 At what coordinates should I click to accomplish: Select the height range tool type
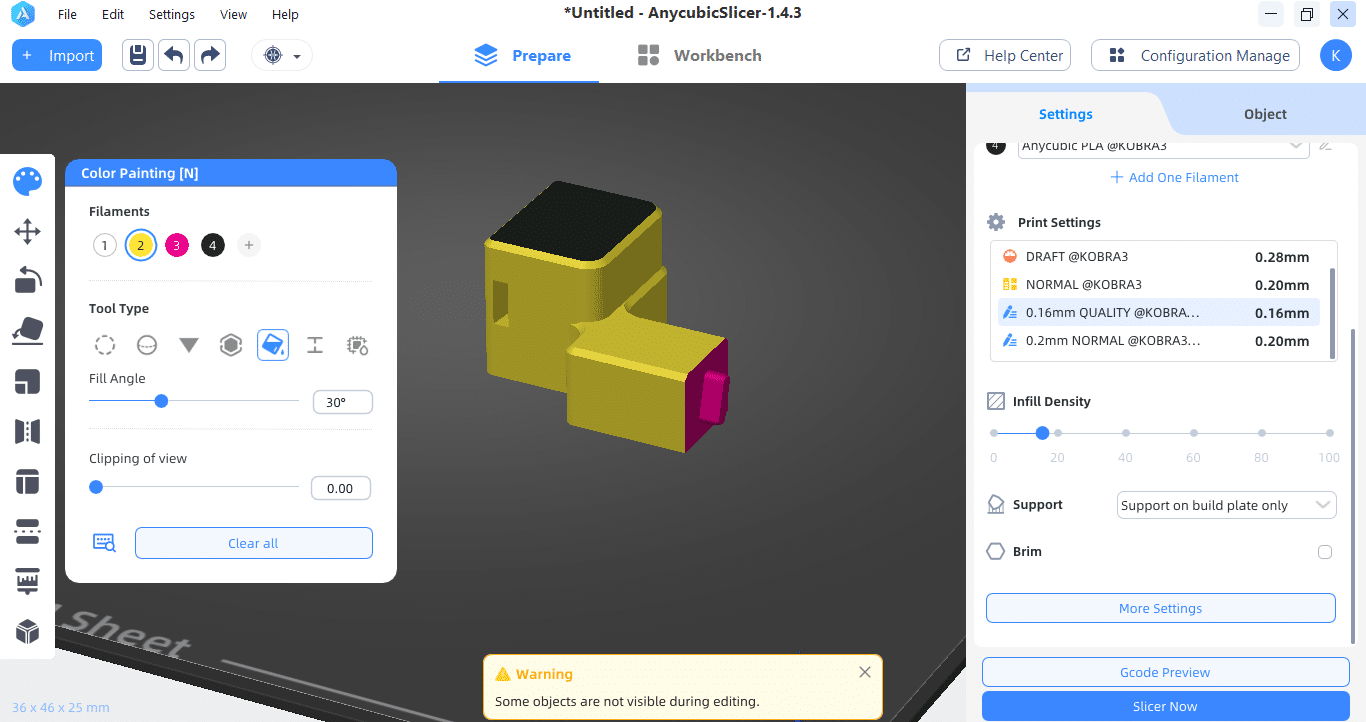(315, 345)
